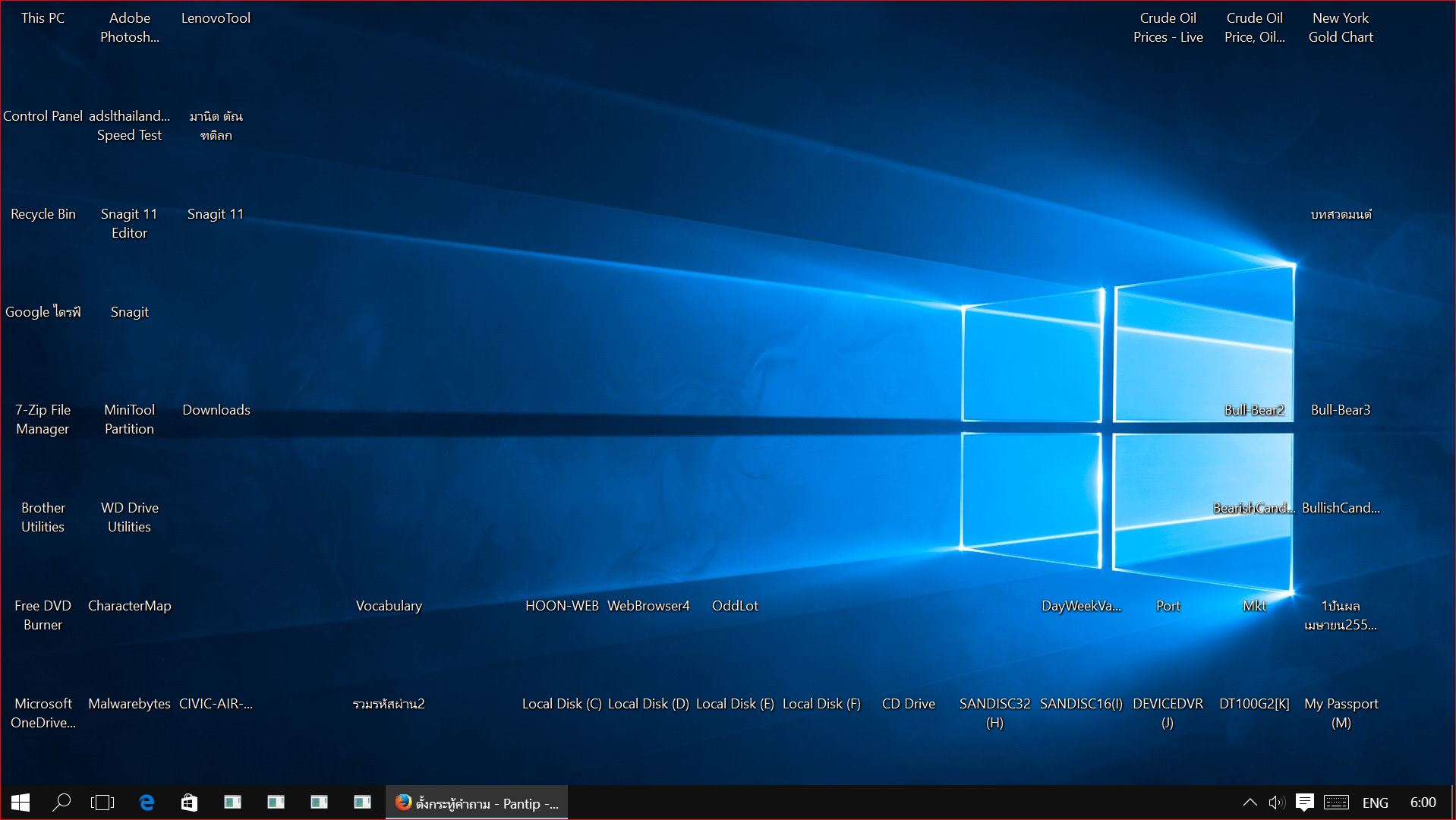Select the CD Drive shortcut
The height and width of the screenshot is (820, 1456).
(x=909, y=704)
